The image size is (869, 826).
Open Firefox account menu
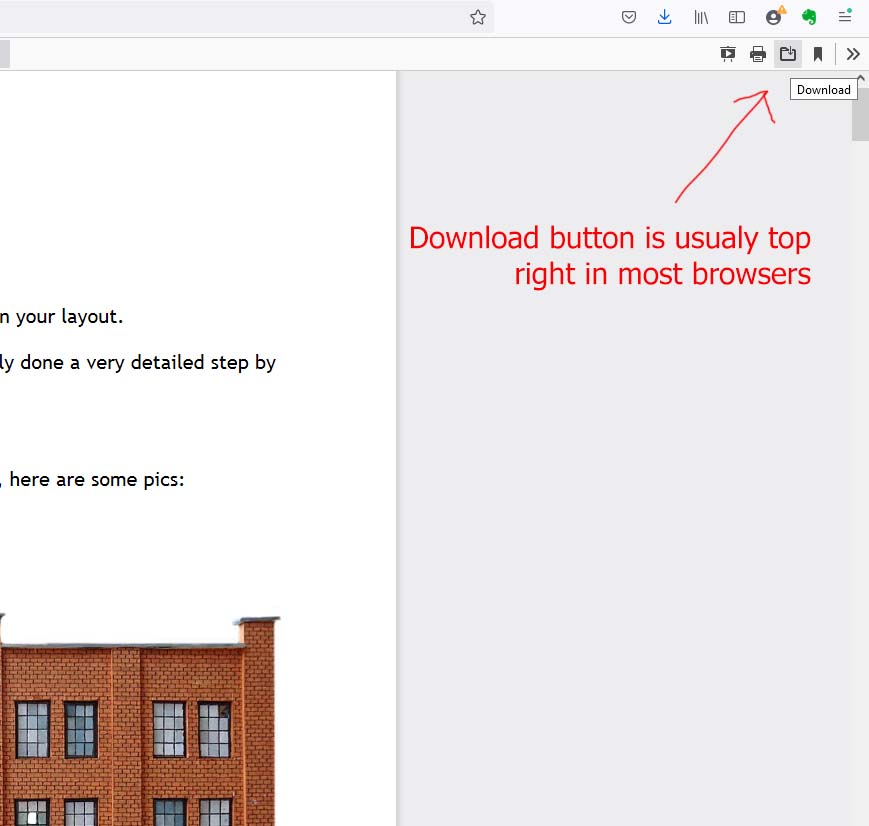[774, 17]
